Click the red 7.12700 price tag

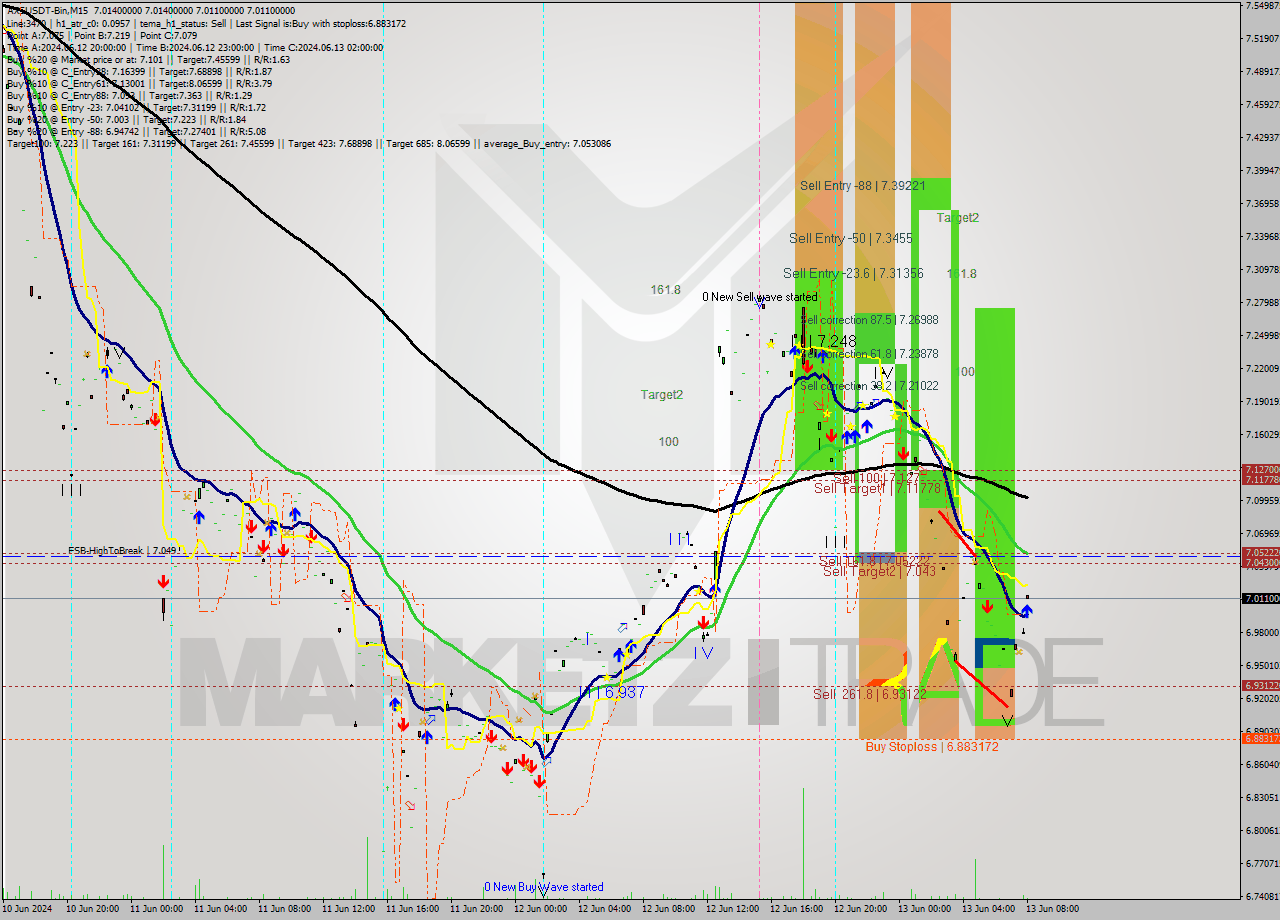pos(1260,470)
